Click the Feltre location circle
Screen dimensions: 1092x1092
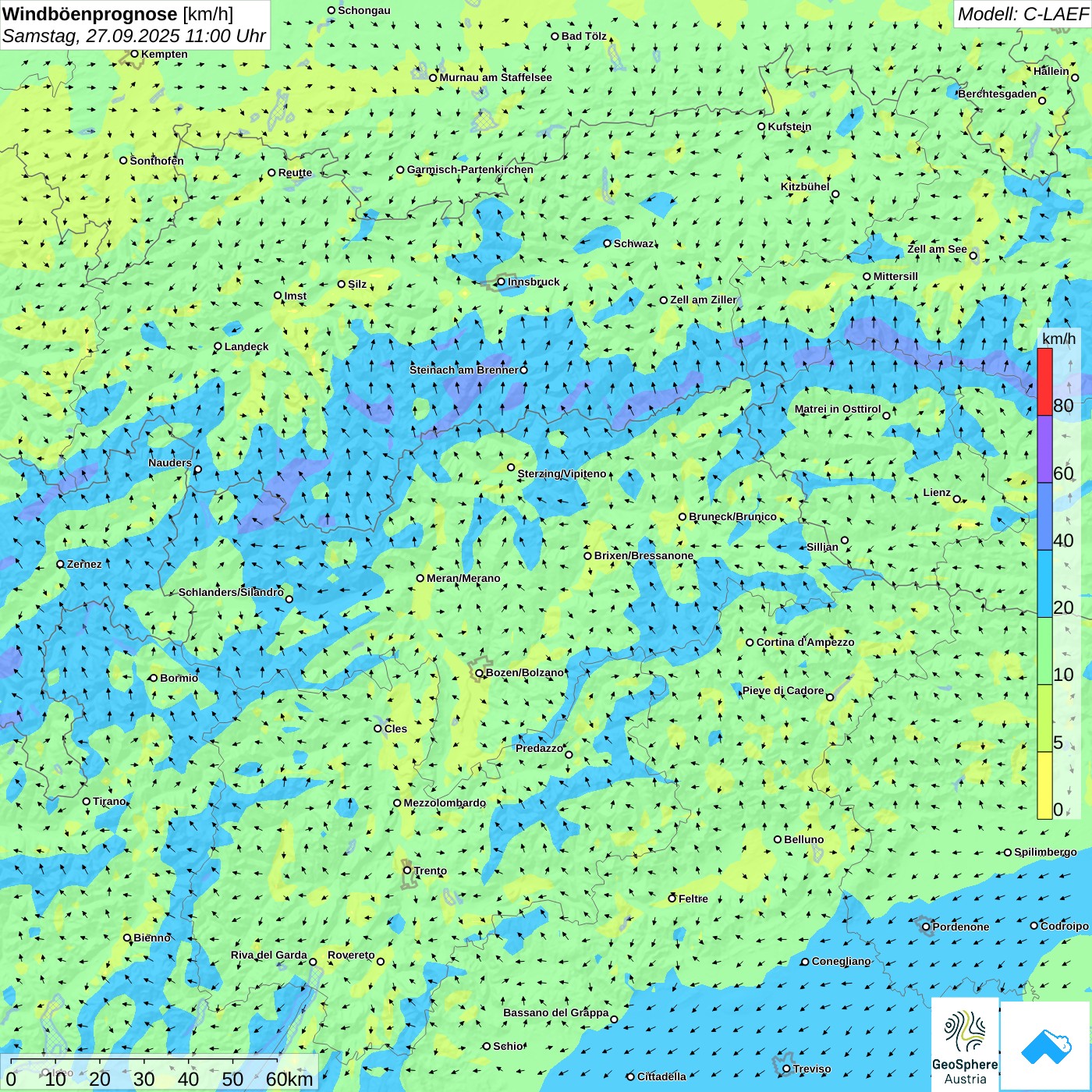[x=672, y=899]
